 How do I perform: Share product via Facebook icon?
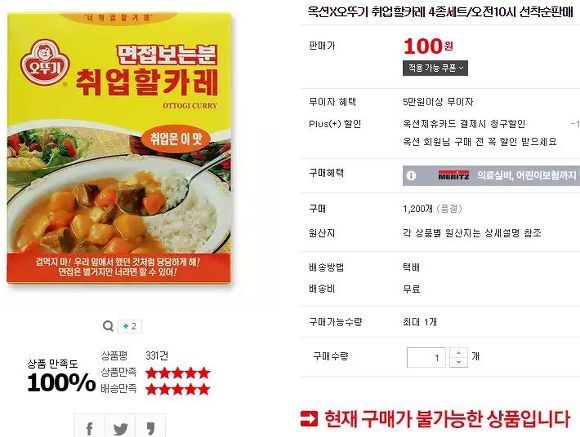coord(90,428)
